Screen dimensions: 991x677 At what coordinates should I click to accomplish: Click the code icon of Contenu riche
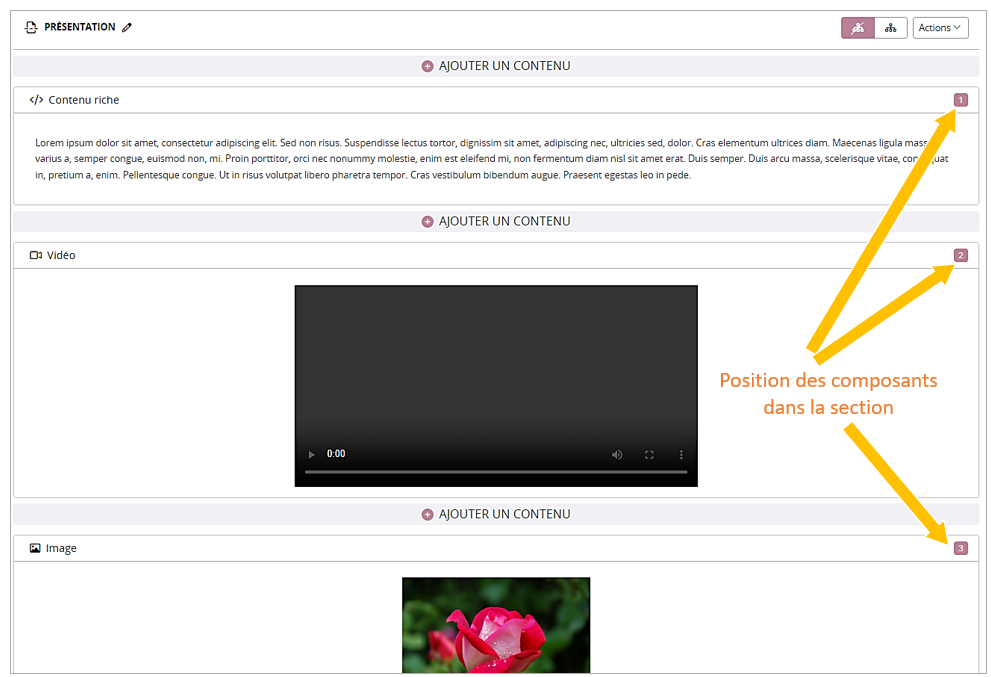pyautogui.click(x=36, y=100)
